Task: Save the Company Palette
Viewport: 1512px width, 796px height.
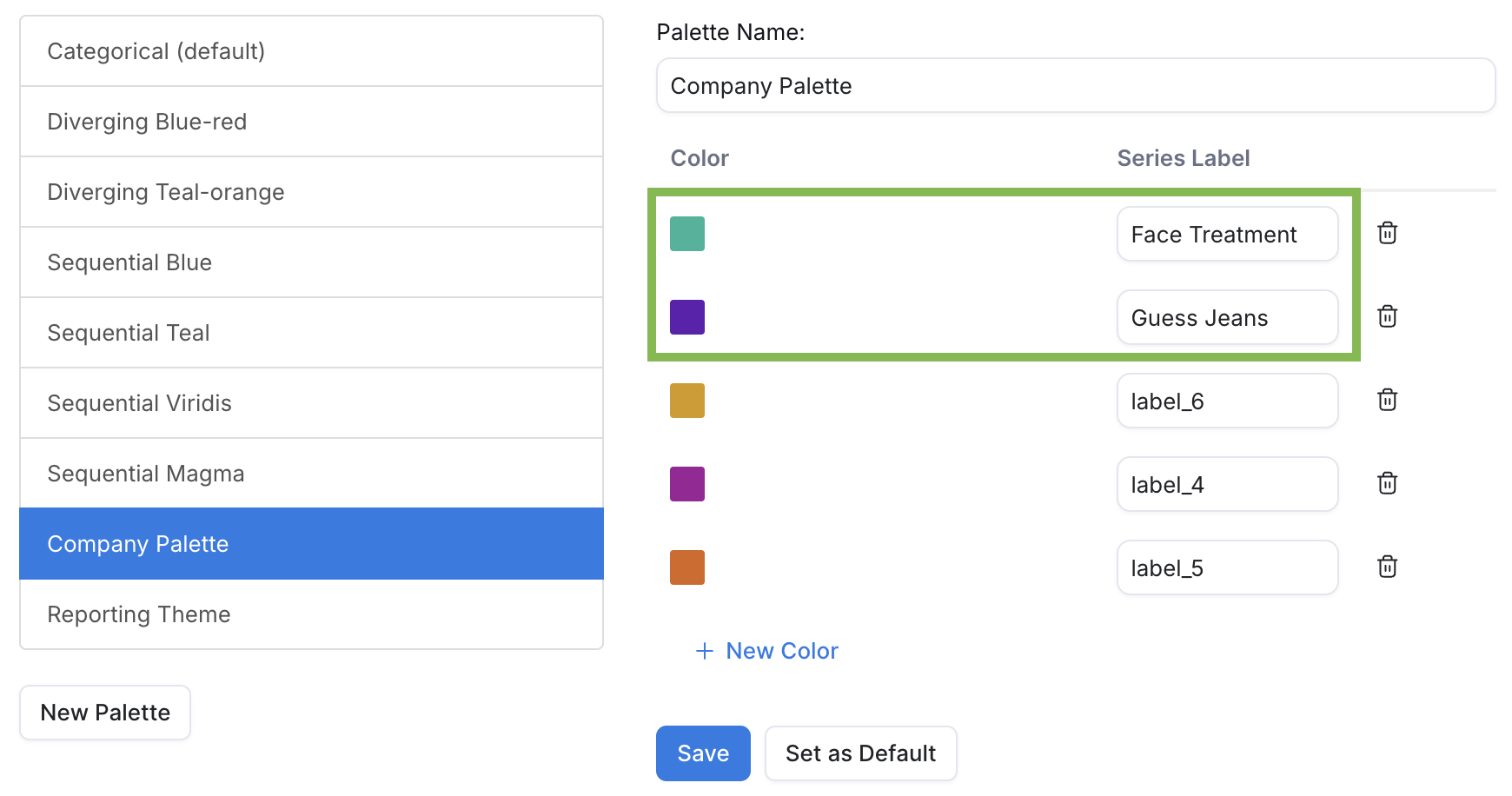Action: 702,753
